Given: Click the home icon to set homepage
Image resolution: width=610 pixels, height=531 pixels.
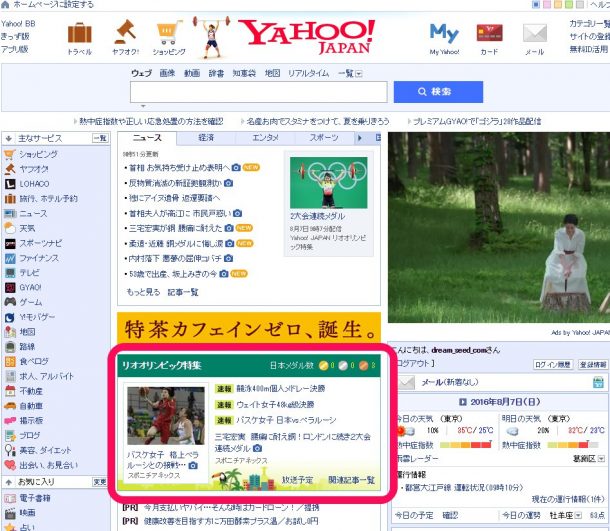Looking at the screenshot, I should pyautogui.click(x=5, y=4).
